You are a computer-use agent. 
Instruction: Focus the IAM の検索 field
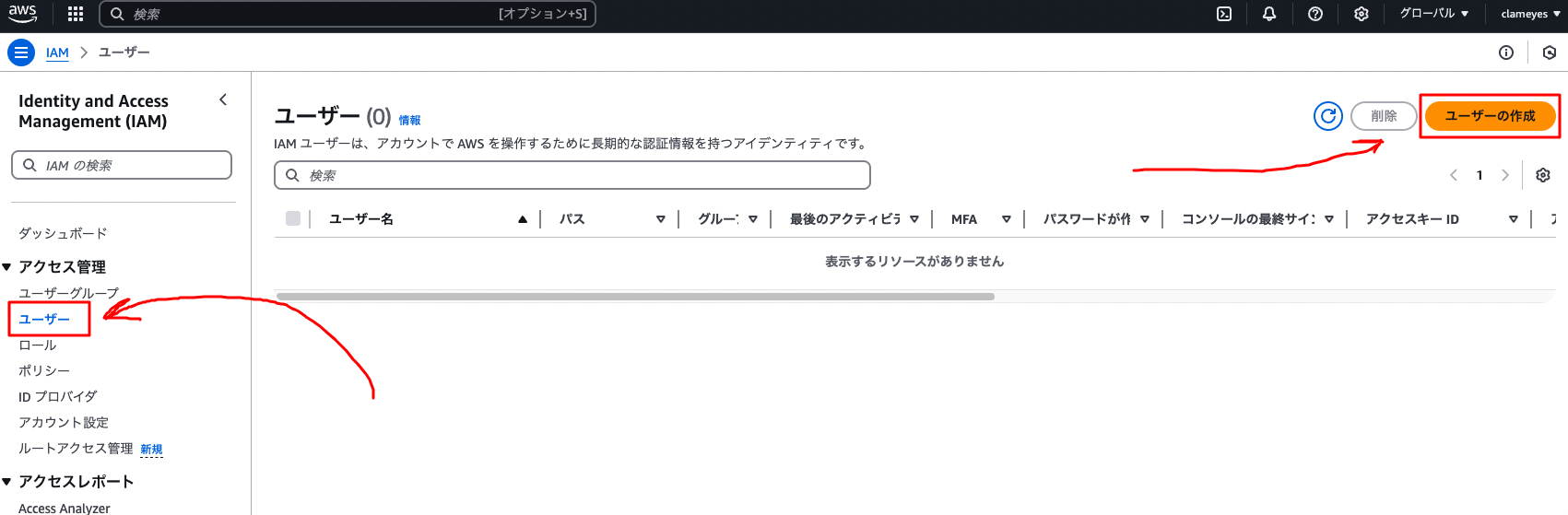122,165
